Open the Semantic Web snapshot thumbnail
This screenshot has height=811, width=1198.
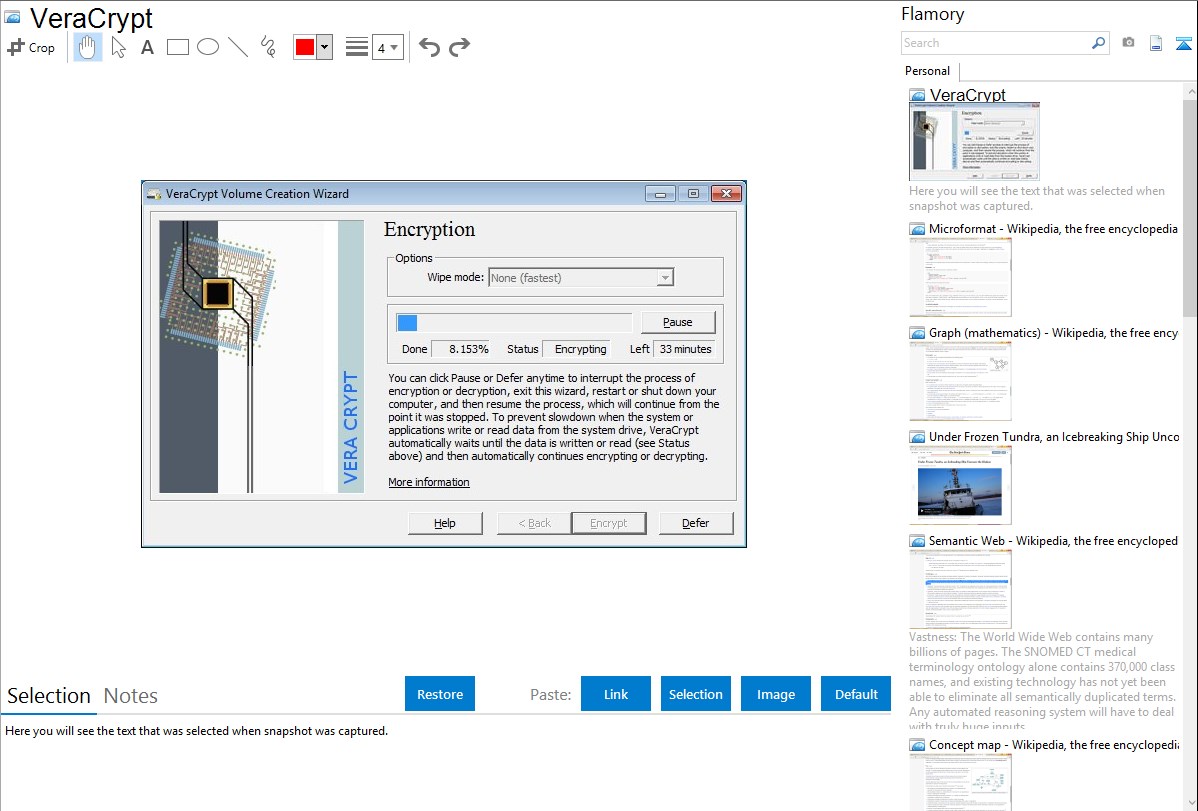tap(960, 589)
